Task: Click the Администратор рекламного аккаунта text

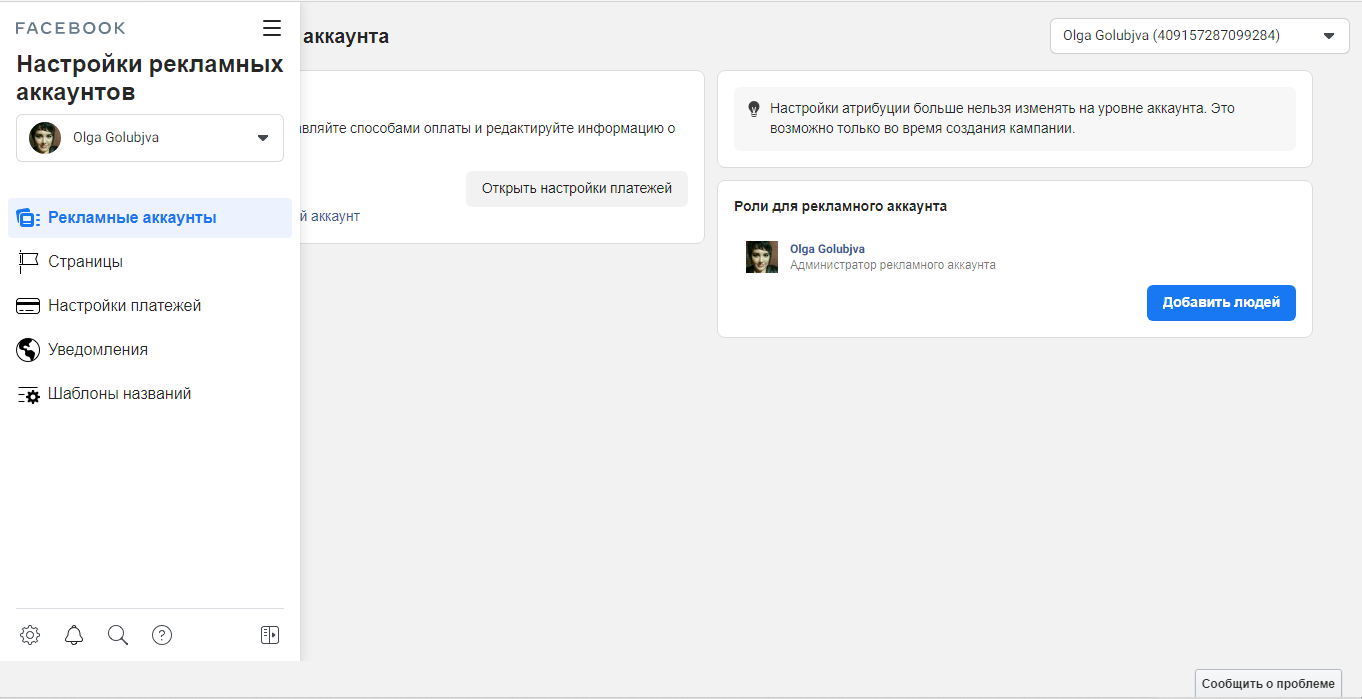Action: click(893, 265)
